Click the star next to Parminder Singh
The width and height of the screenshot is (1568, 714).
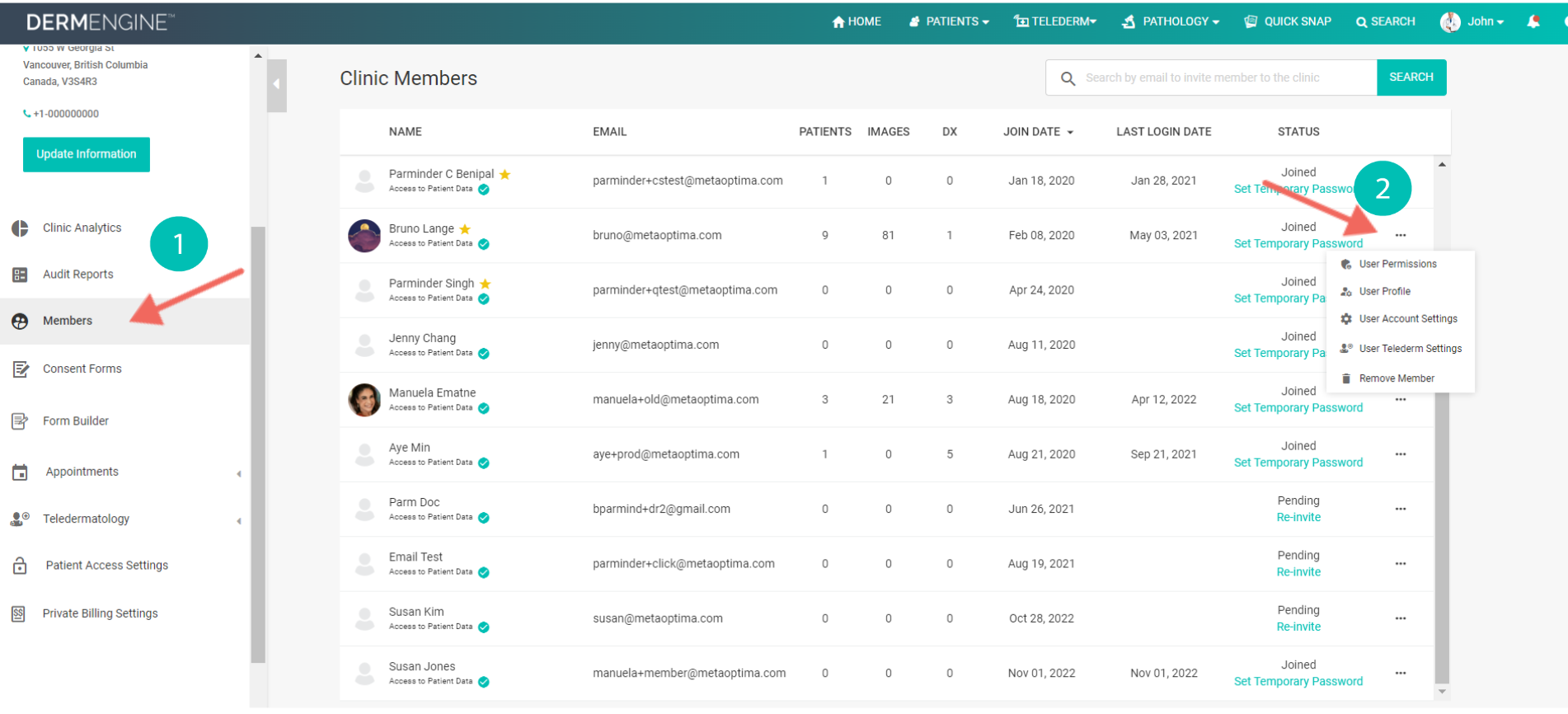(x=485, y=284)
